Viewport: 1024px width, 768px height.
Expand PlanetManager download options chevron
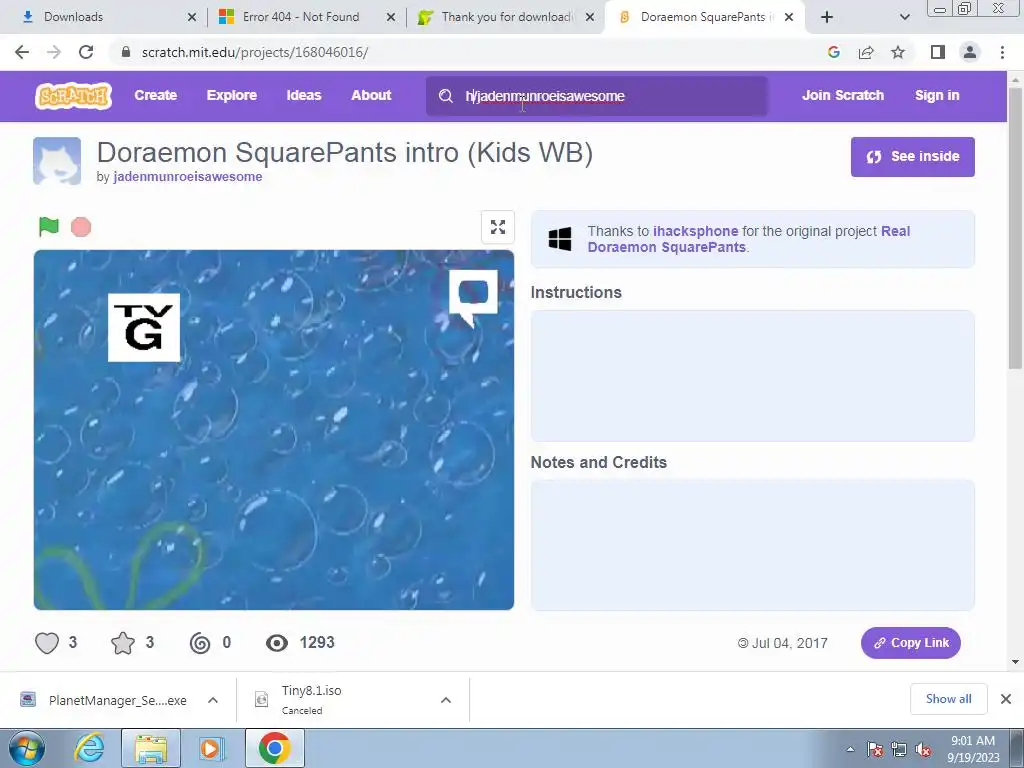213,700
